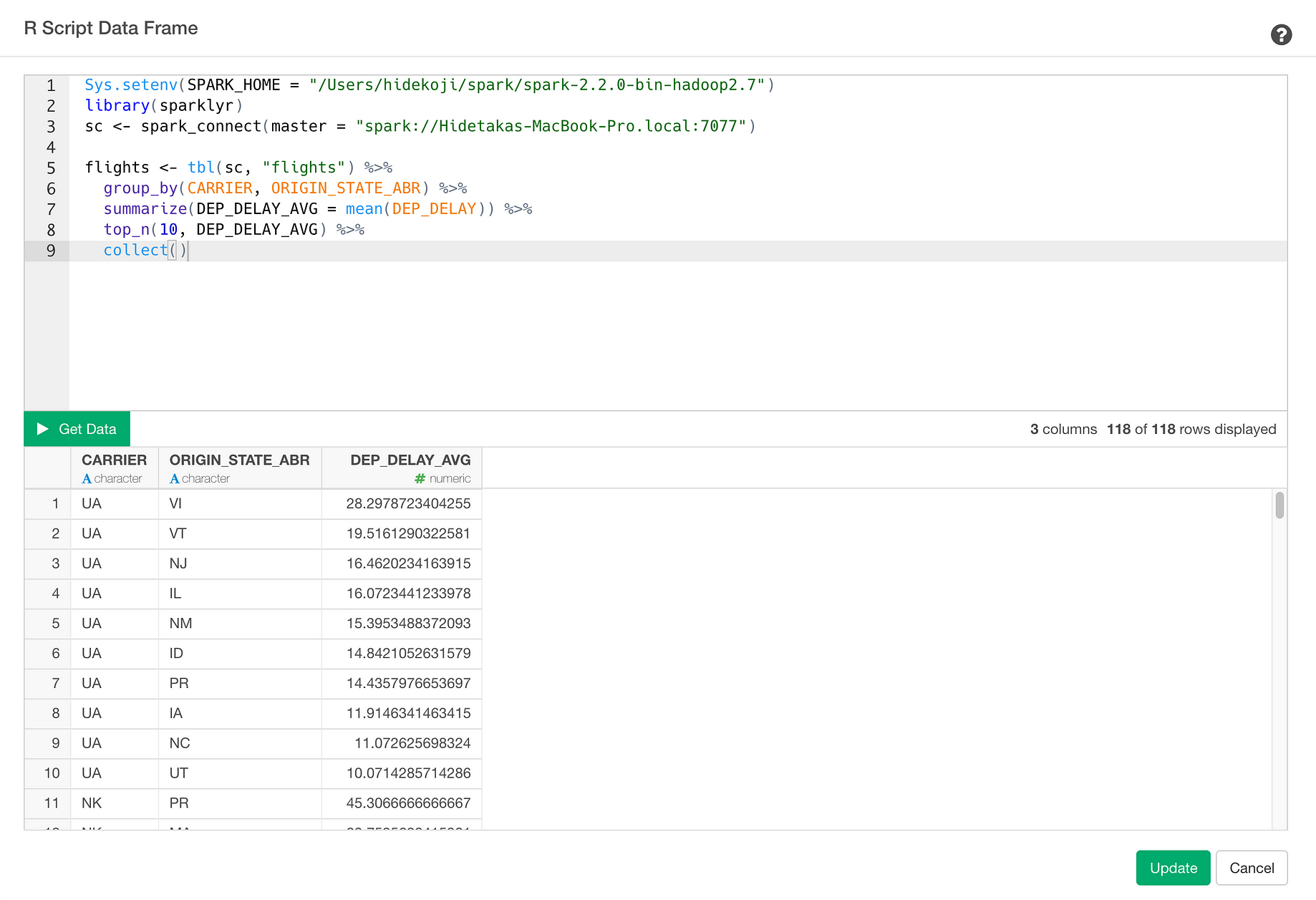Select the DEP_DELAY_AVG column header

[x=402, y=468]
